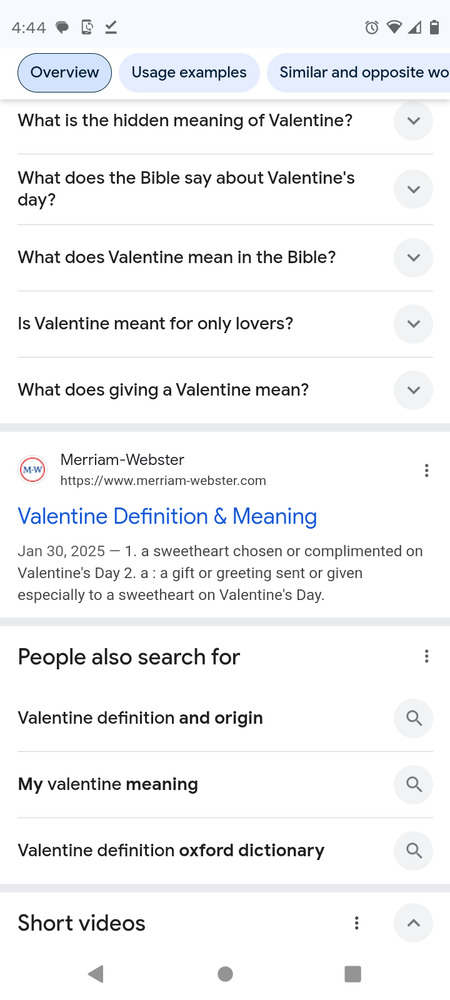This screenshot has height=1000, width=450.
Task: Open three-dot menu next to Short videos
Action: [x=357, y=923]
